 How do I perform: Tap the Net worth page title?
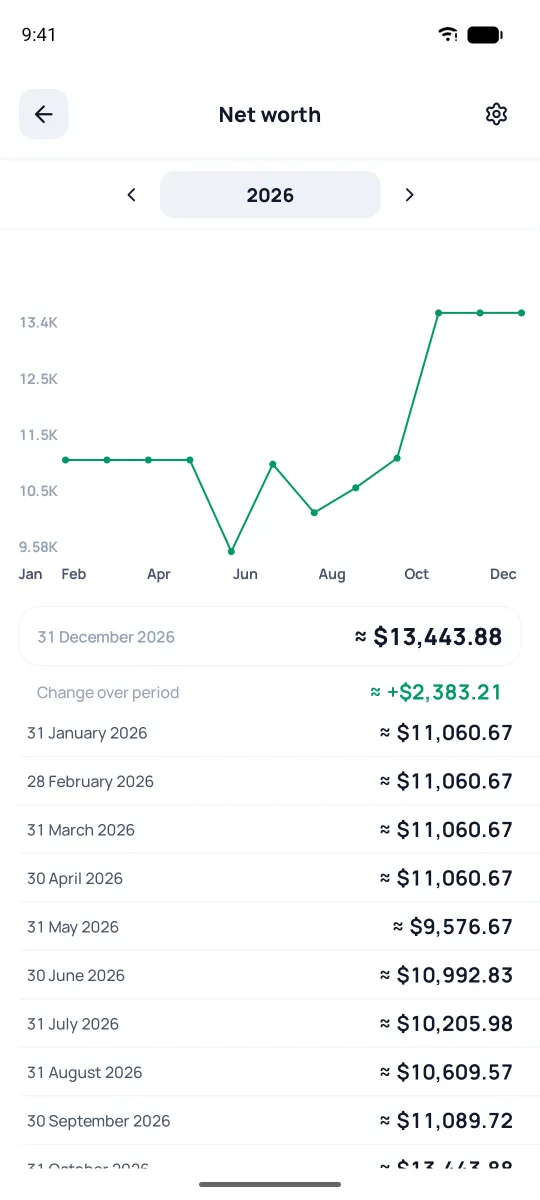(270, 115)
